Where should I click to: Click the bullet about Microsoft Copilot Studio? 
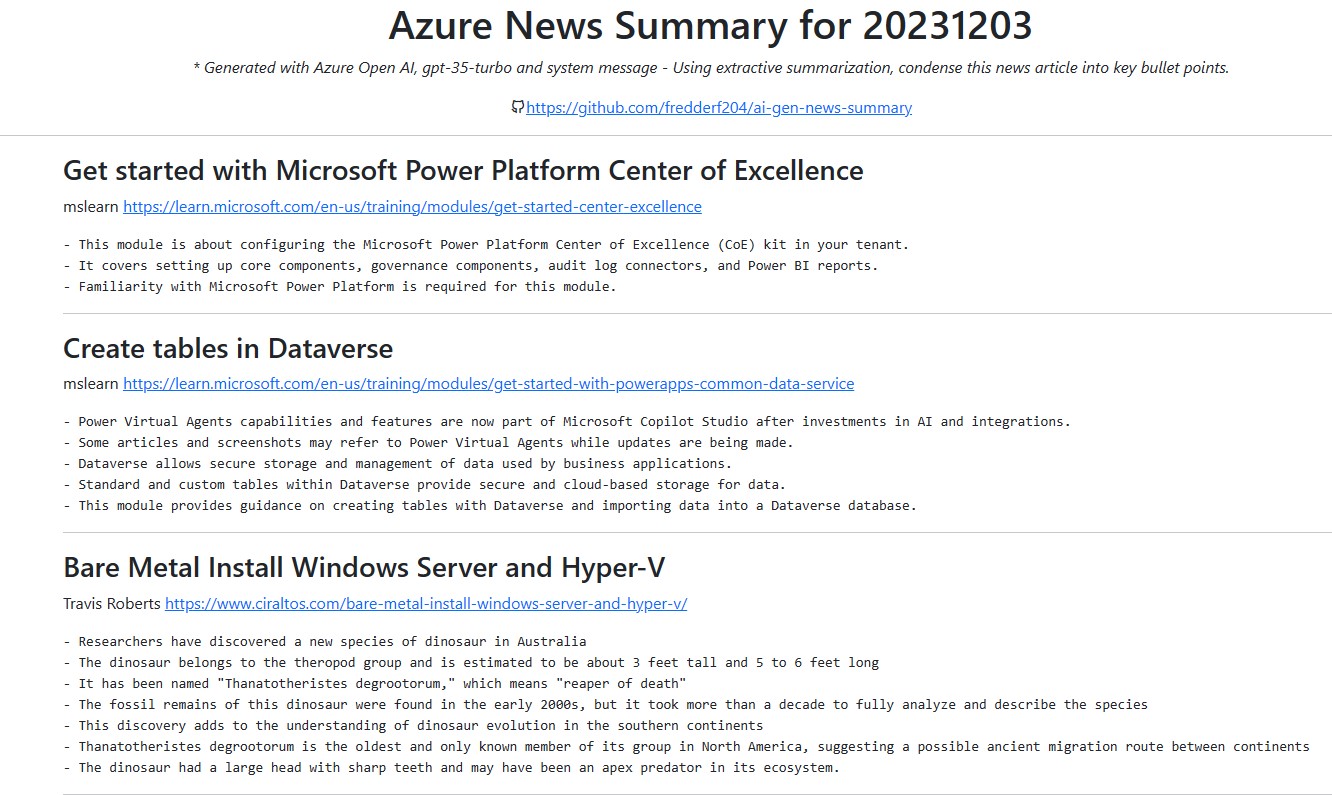[x=567, y=421]
